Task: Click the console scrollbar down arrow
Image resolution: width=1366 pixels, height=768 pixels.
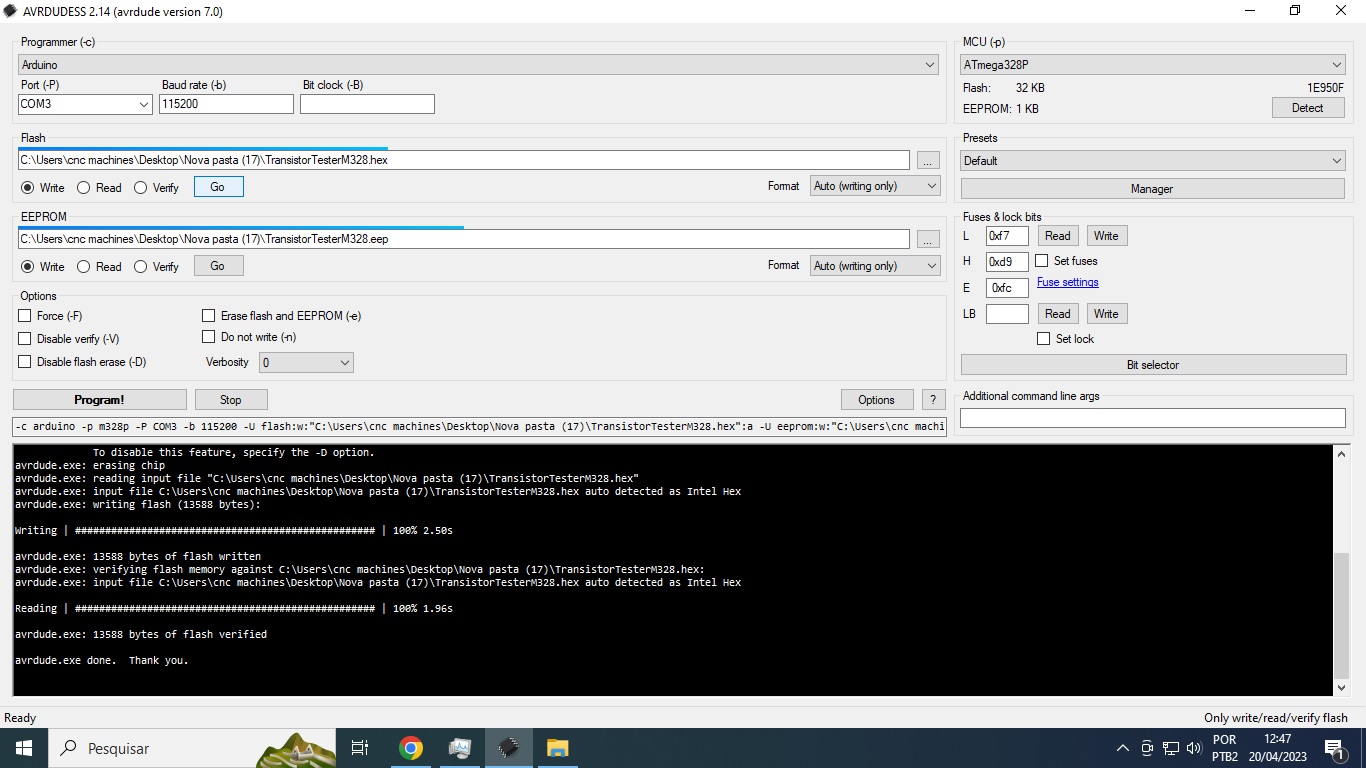Action: [1342, 688]
